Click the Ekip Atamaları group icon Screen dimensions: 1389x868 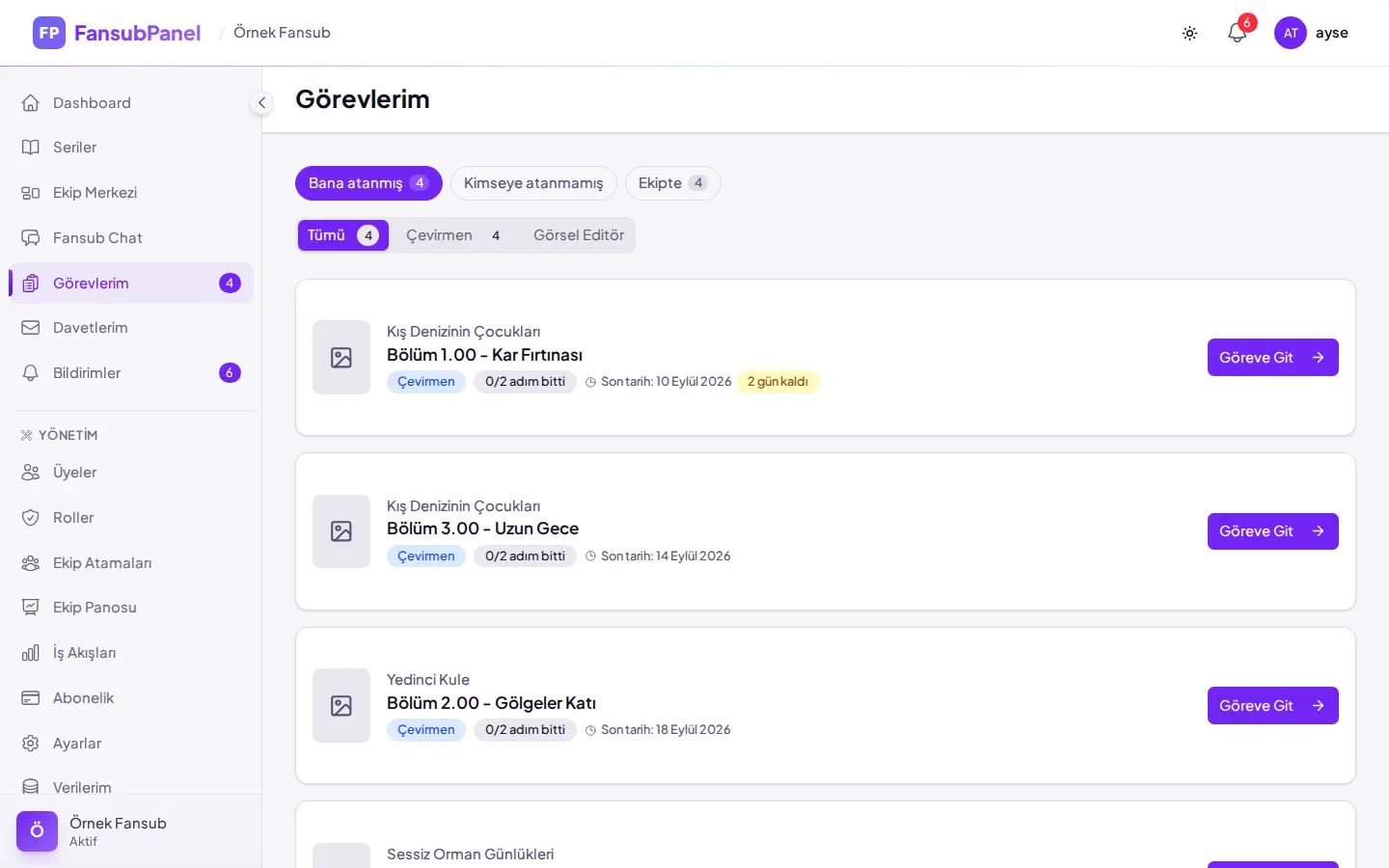point(31,563)
